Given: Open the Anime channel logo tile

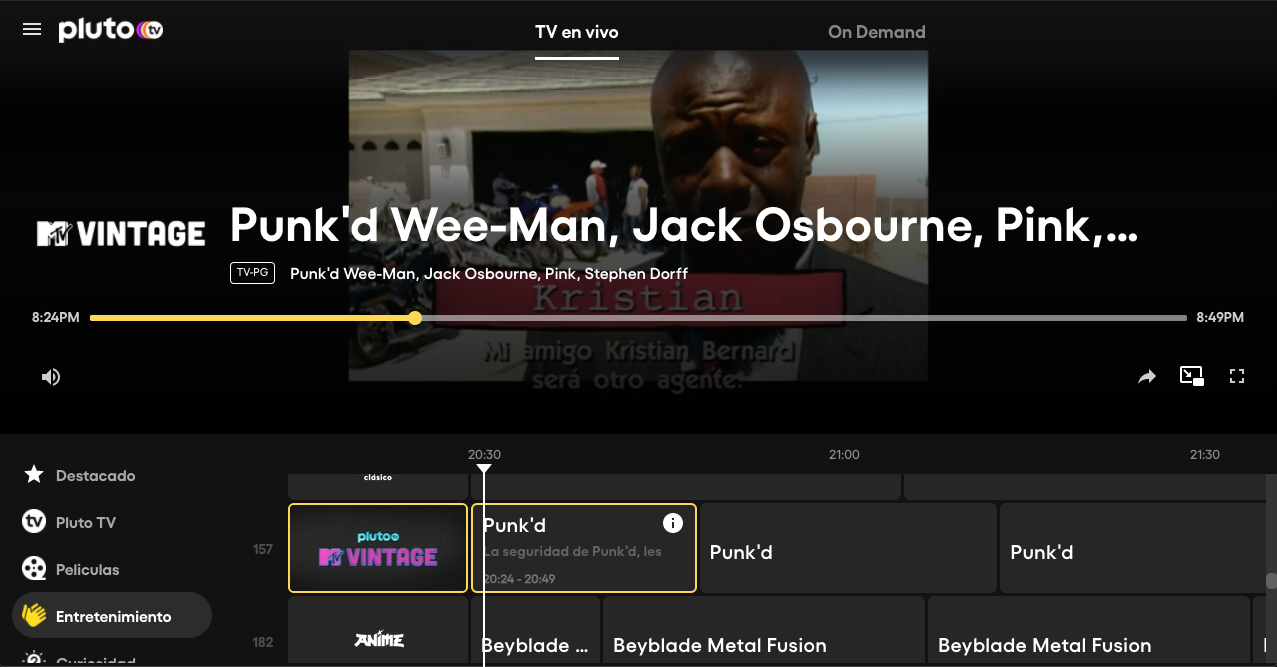Looking at the screenshot, I should coord(378,640).
